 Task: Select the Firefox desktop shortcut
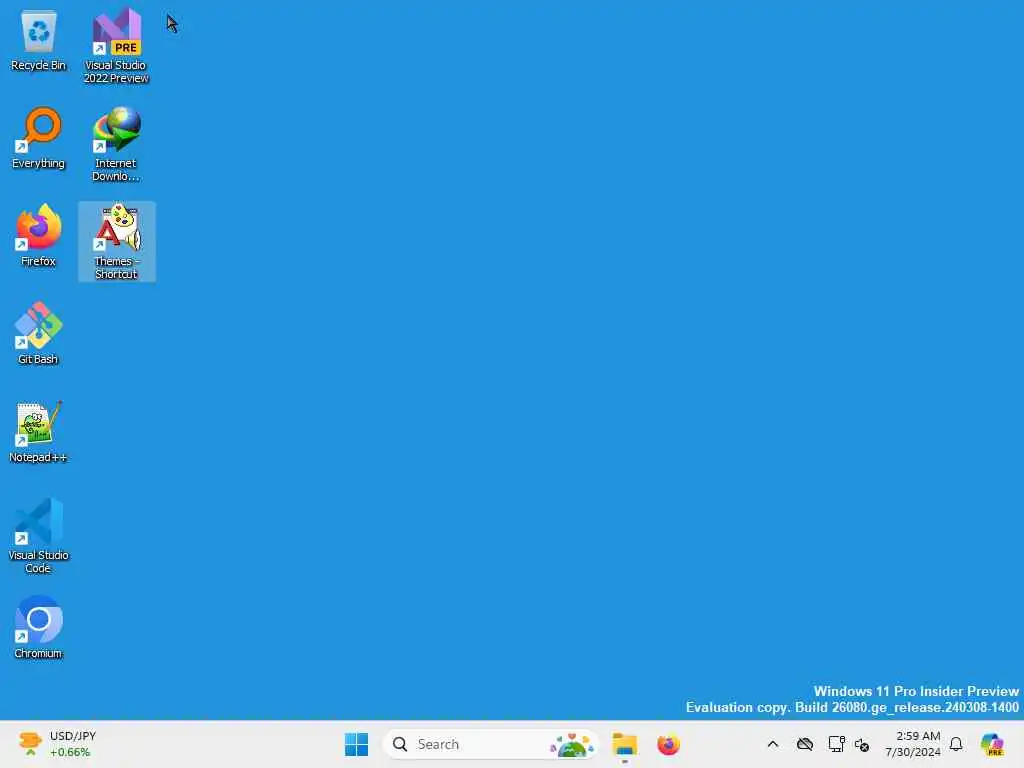click(39, 236)
